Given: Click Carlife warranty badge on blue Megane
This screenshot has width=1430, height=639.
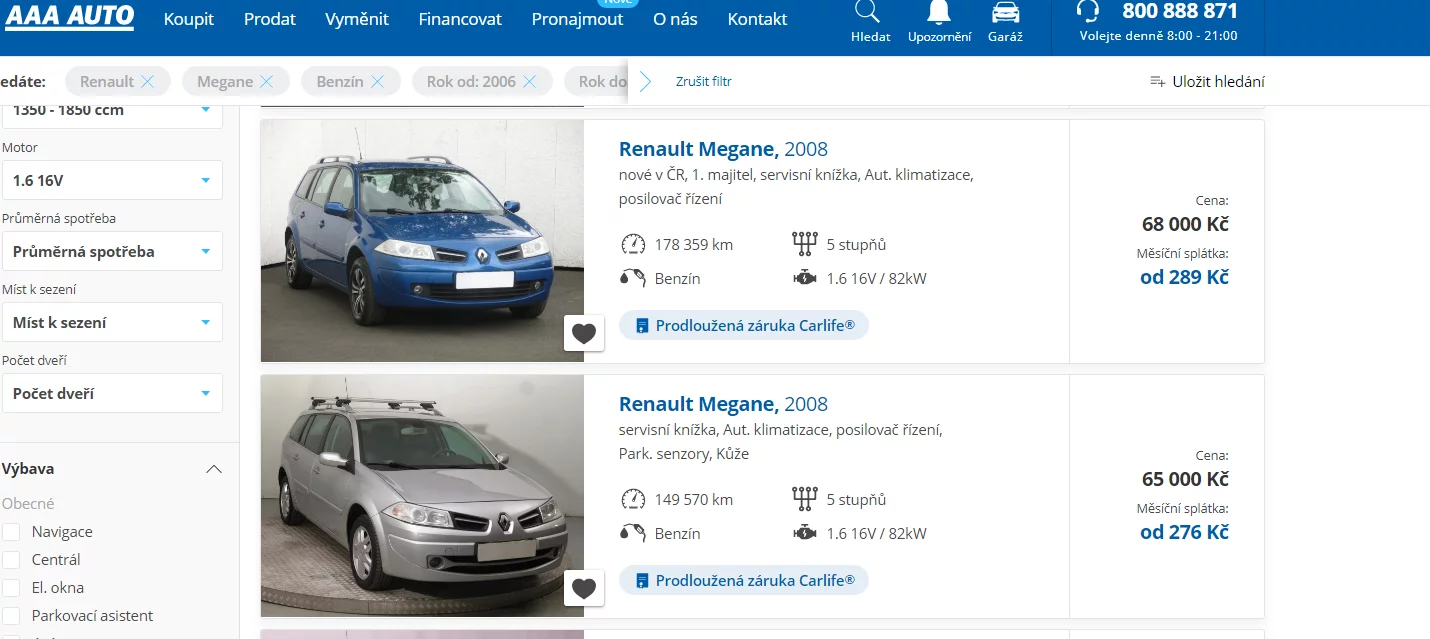Looking at the screenshot, I should point(744,325).
